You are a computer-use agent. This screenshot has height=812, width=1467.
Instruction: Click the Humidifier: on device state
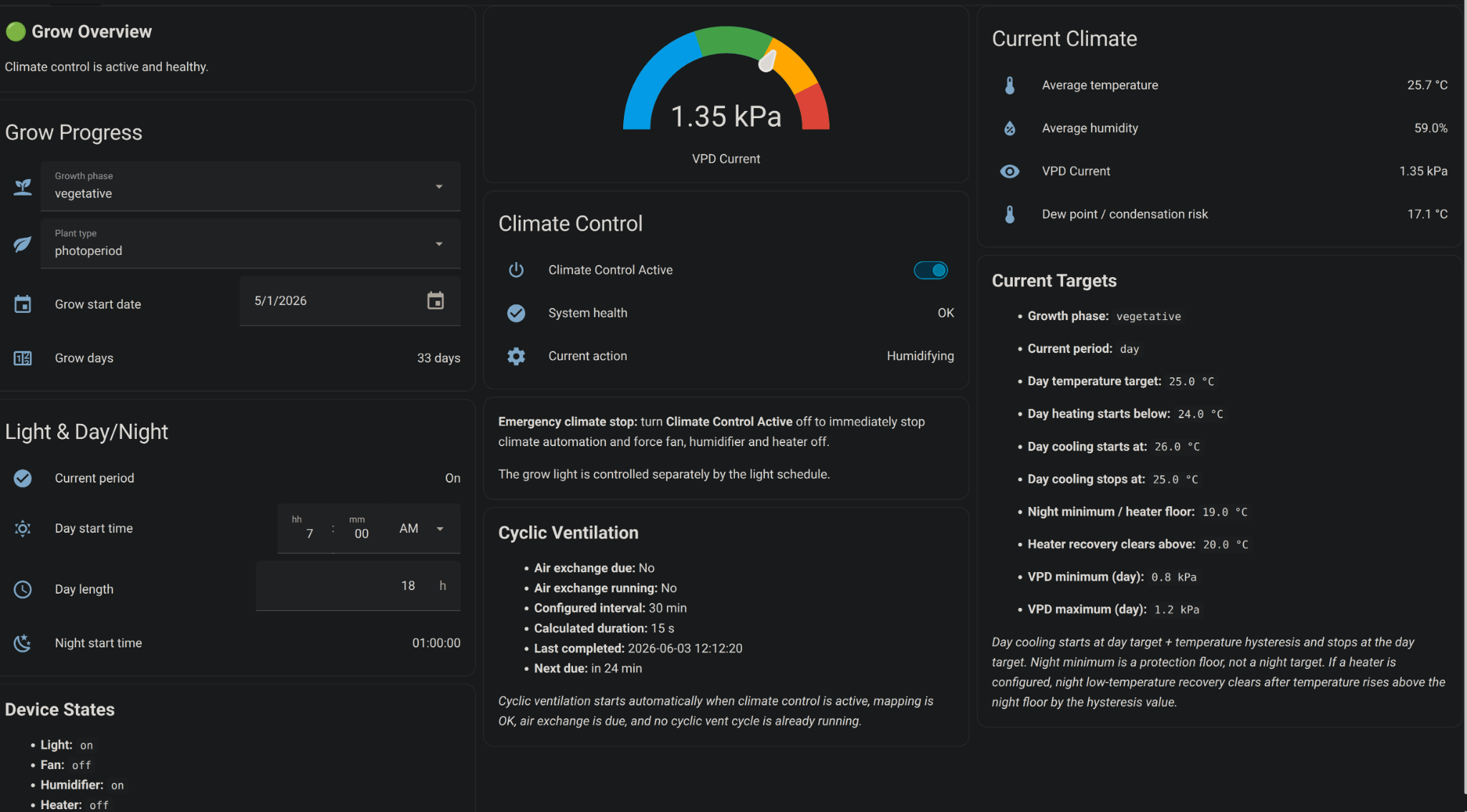(82, 785)
